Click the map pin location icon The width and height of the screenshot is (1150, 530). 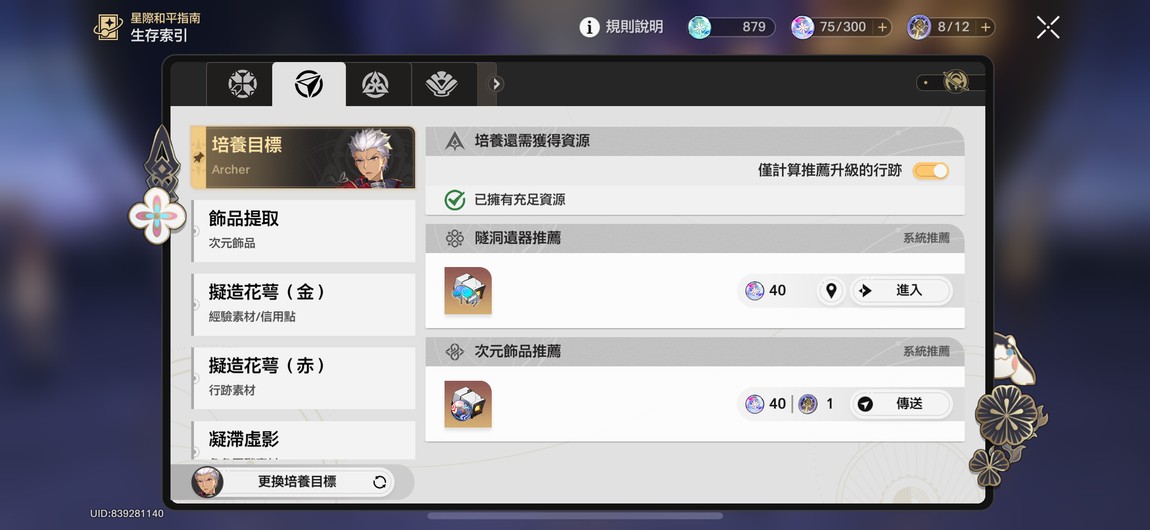pos(831,291)
